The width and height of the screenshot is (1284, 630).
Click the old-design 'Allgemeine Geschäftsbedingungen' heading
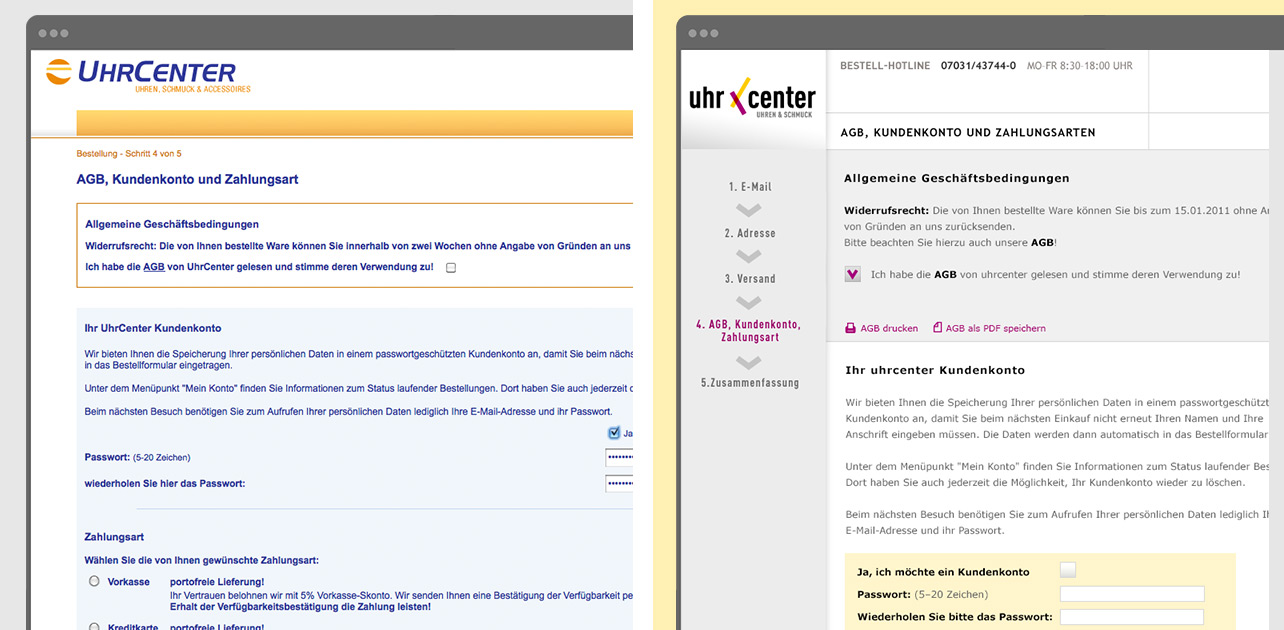coord(172,224)
